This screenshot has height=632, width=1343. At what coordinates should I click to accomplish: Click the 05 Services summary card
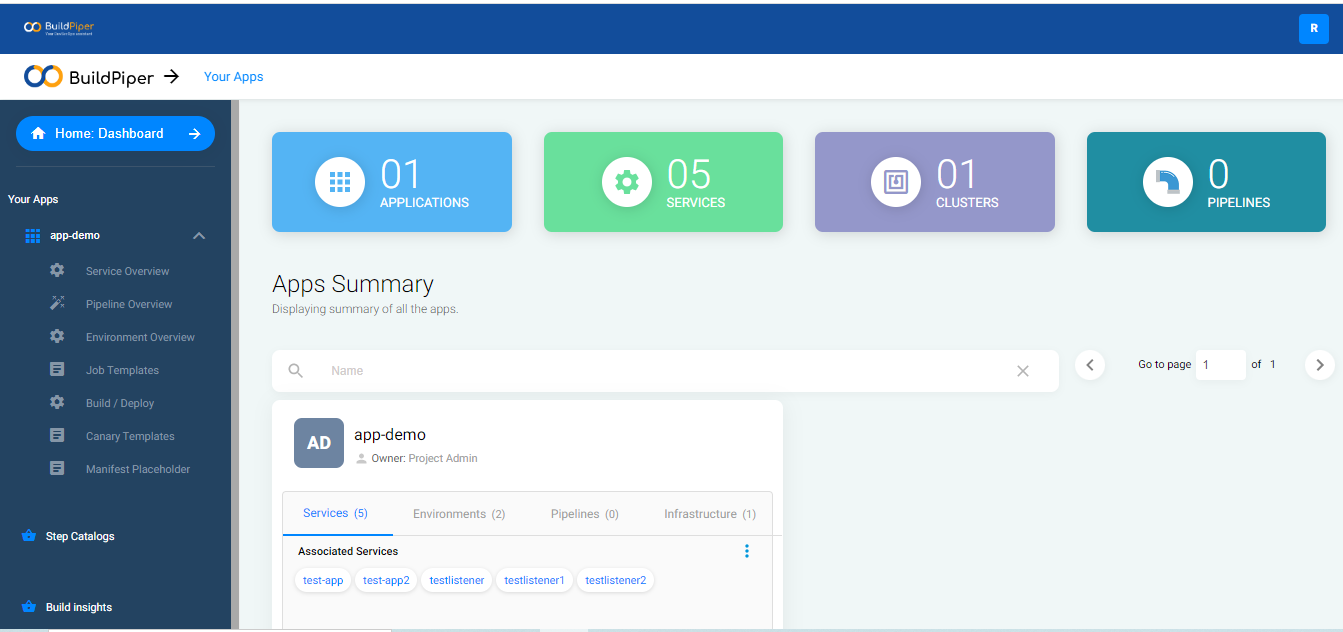[663, 182]
